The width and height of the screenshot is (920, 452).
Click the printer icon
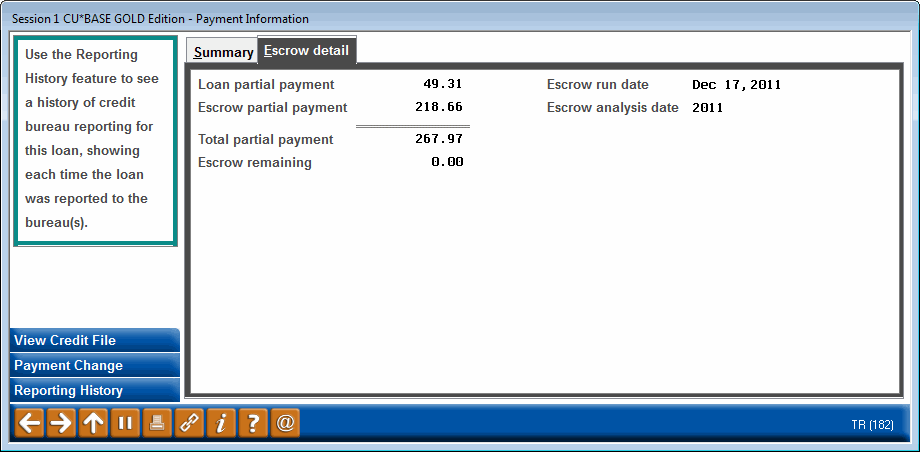157,423
